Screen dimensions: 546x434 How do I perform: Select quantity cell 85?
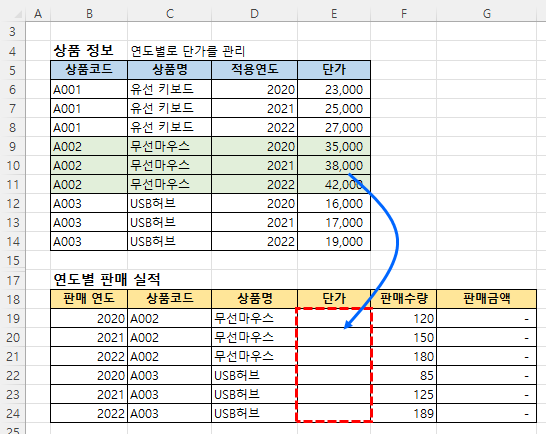pyautogui.click(x=404, y=375)
